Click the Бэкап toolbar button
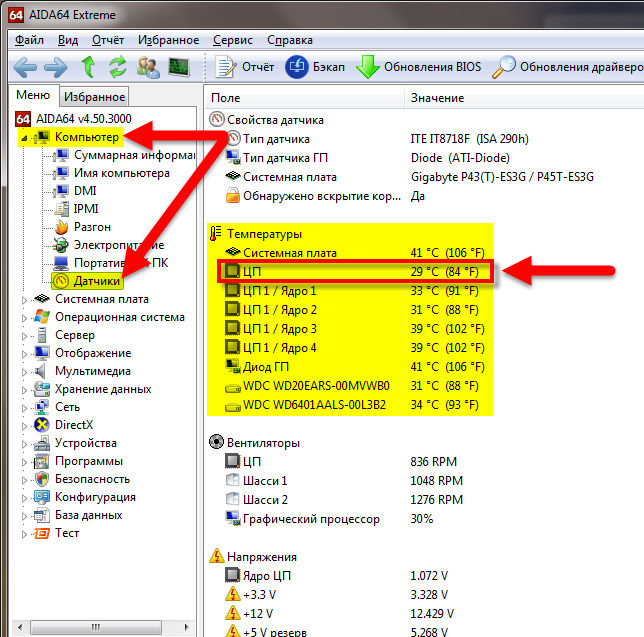Viewport: 644px width, 637px height. coord(315,67)
